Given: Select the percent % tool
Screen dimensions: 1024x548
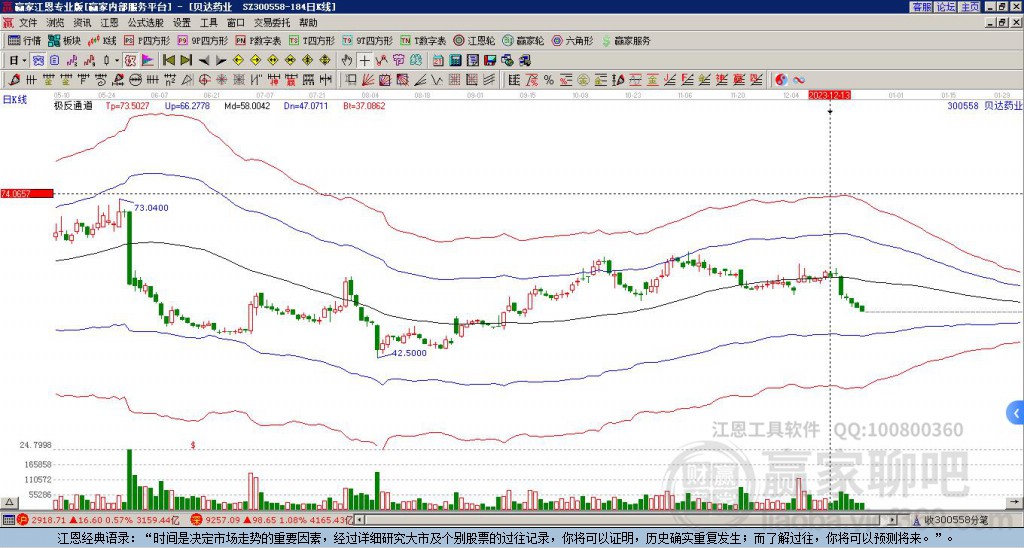Looking at the screenshot, I should point(549,80).
